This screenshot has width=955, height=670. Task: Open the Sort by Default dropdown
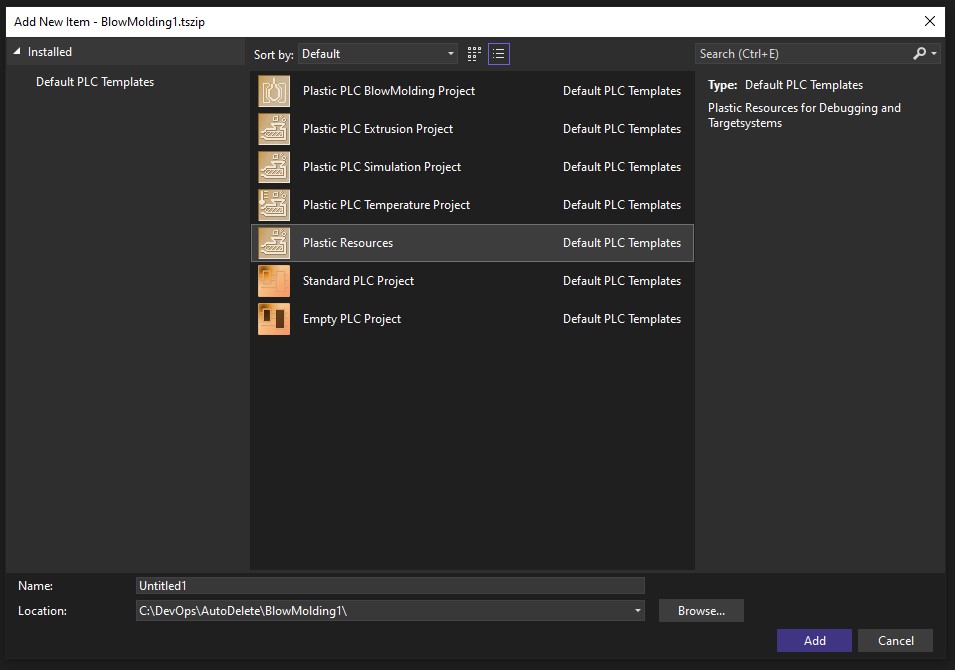pyautogui.click(x=378, y=54)
